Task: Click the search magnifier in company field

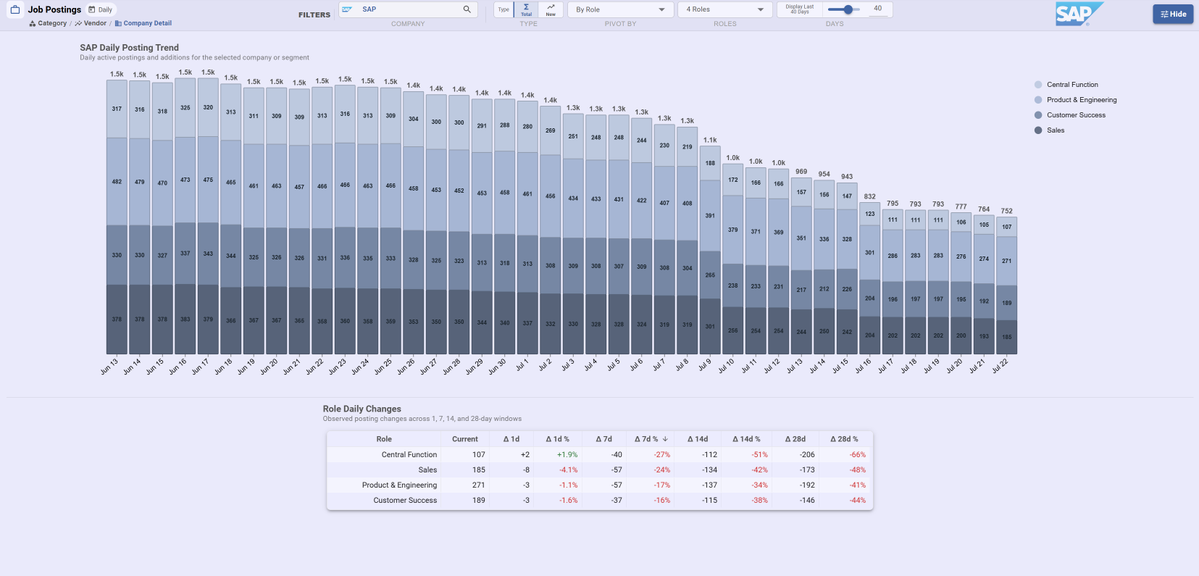Action: 467,10
